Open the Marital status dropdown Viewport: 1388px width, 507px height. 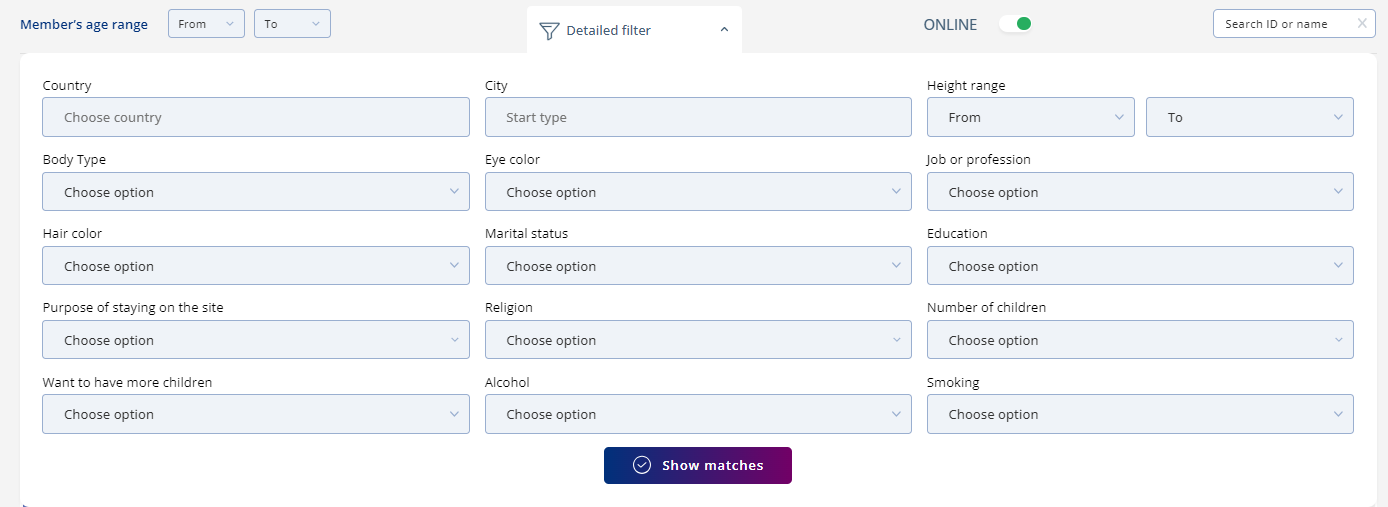click(698, 266)
